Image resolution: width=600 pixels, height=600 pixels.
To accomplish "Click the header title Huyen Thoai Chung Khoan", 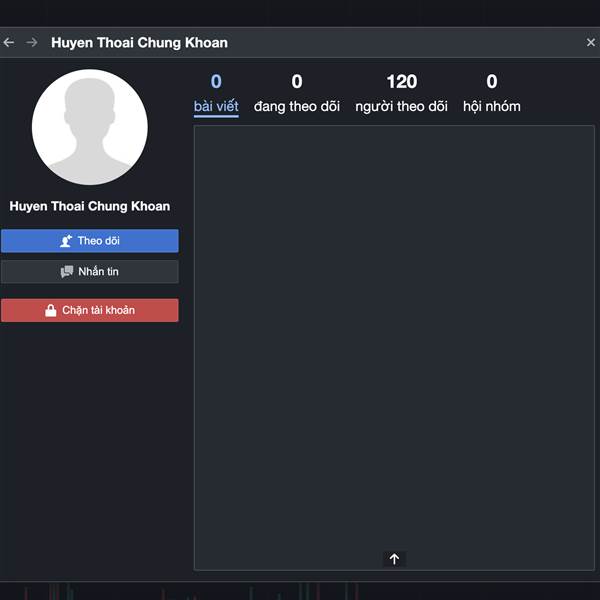I will [x=139, y=43].
